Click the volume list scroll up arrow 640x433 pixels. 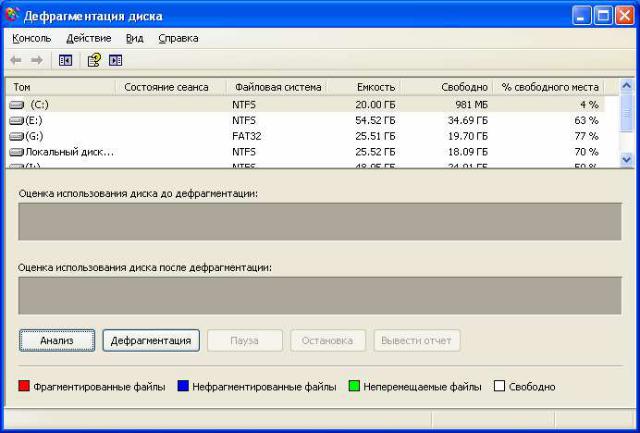click(626, 85)
